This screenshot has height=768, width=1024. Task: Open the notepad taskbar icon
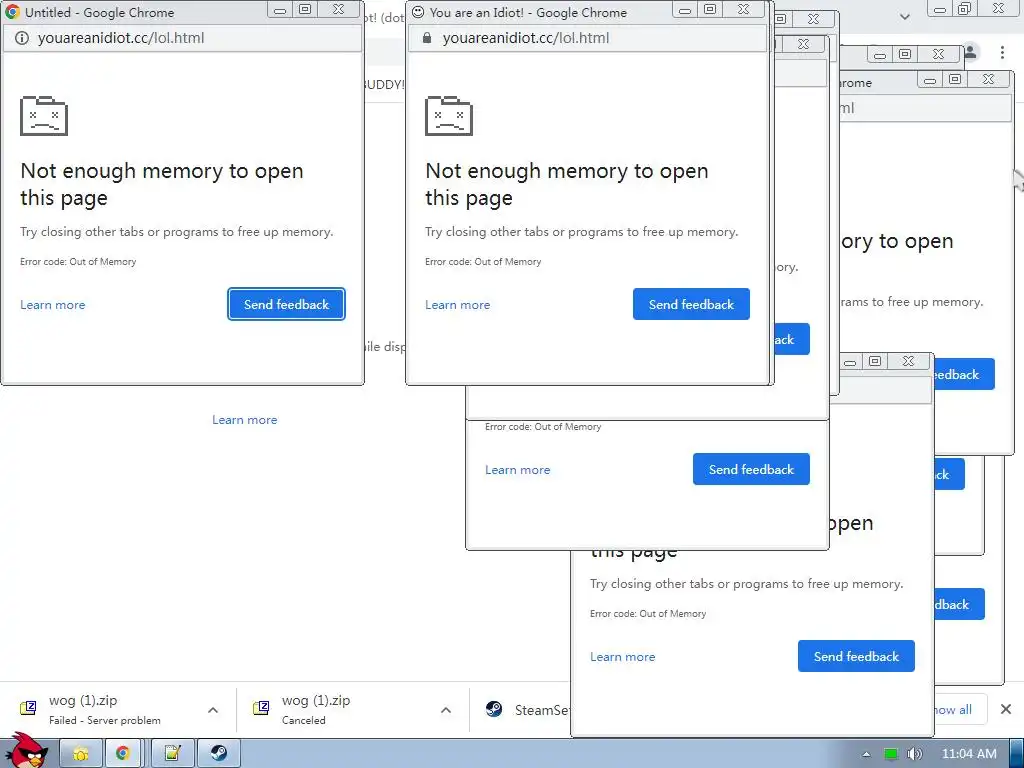[172, 753]
